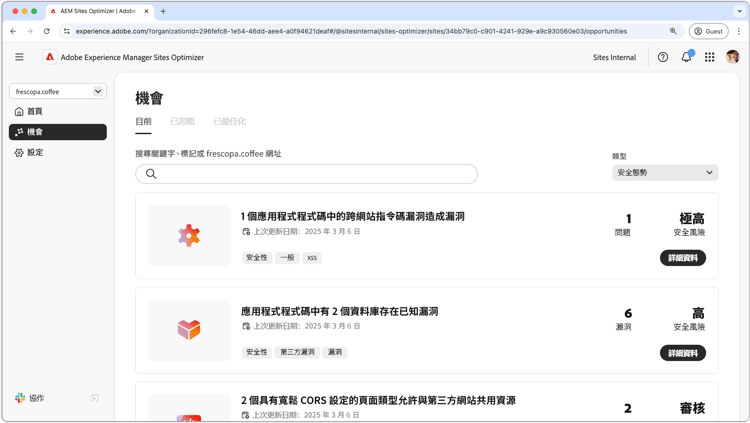Screen dimensions: 750x423
Task: Click calendar icon beside XSS update date
Action: [x=246, y=232]
